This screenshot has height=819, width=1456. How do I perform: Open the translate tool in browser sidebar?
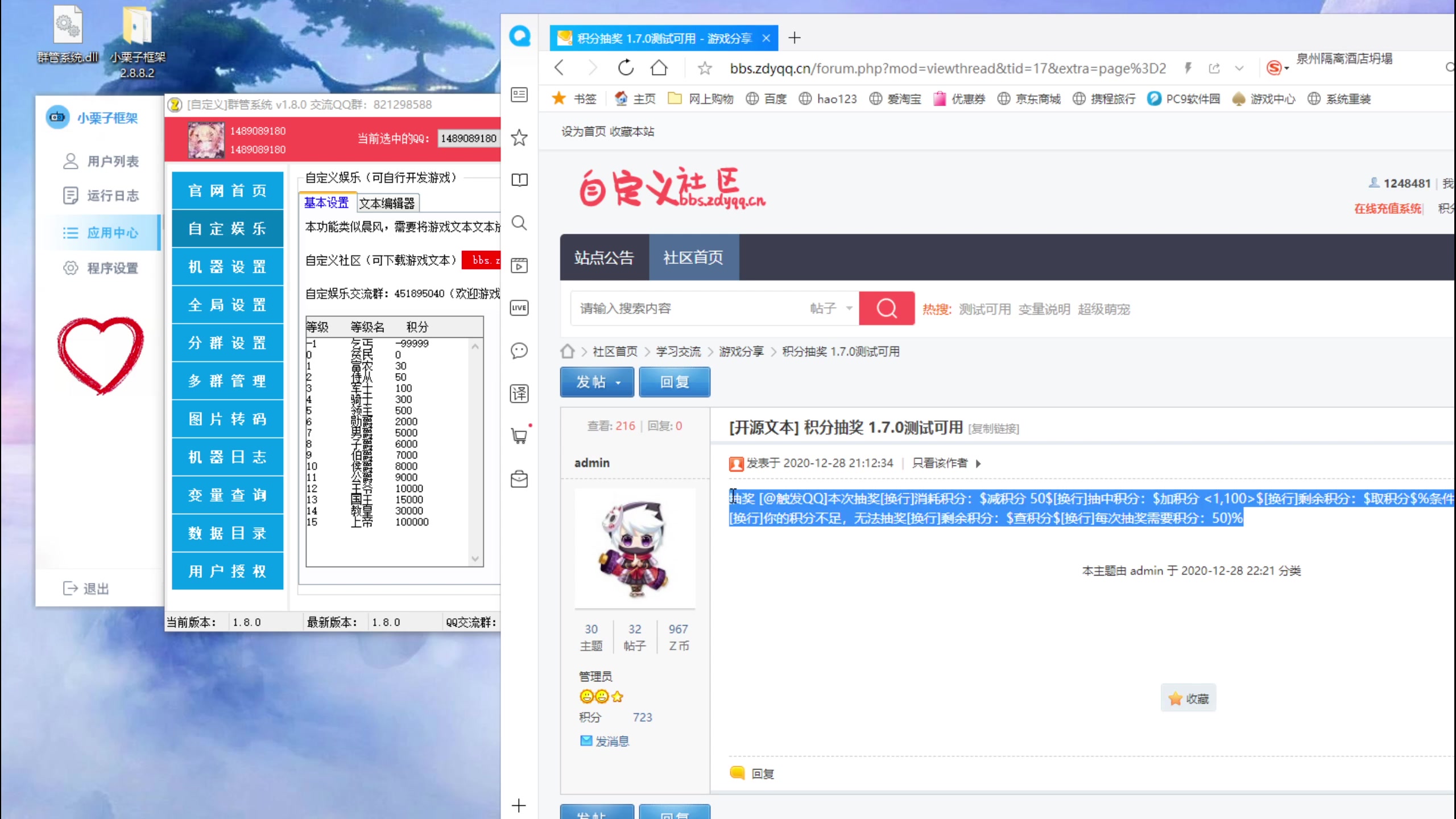(x=518, y=394)
